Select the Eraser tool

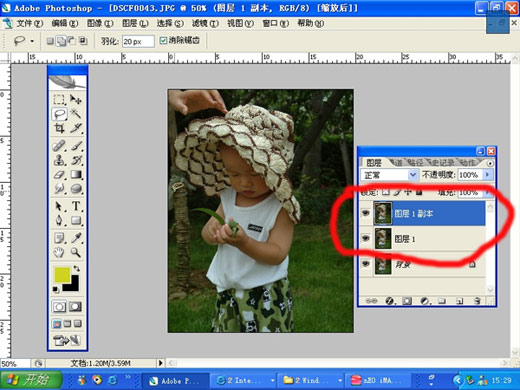(59, 174)
